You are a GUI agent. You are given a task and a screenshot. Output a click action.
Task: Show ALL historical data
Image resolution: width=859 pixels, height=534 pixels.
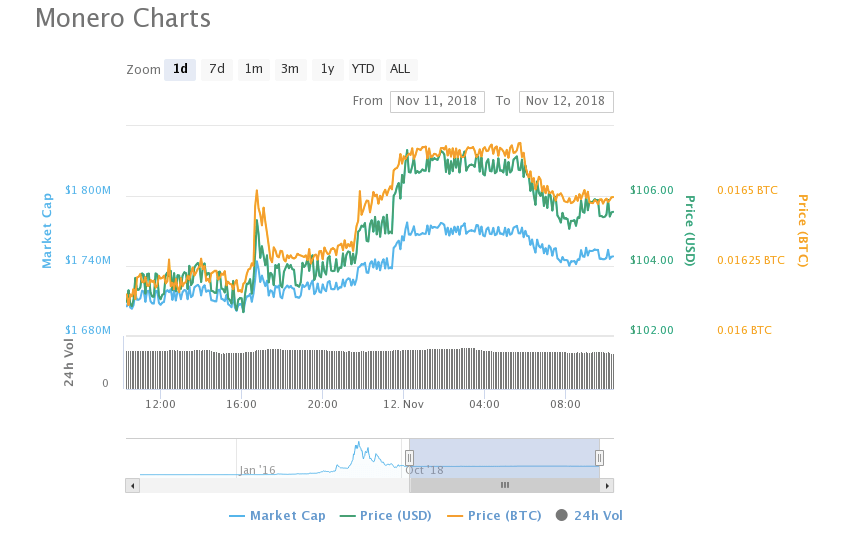point(400,69)
